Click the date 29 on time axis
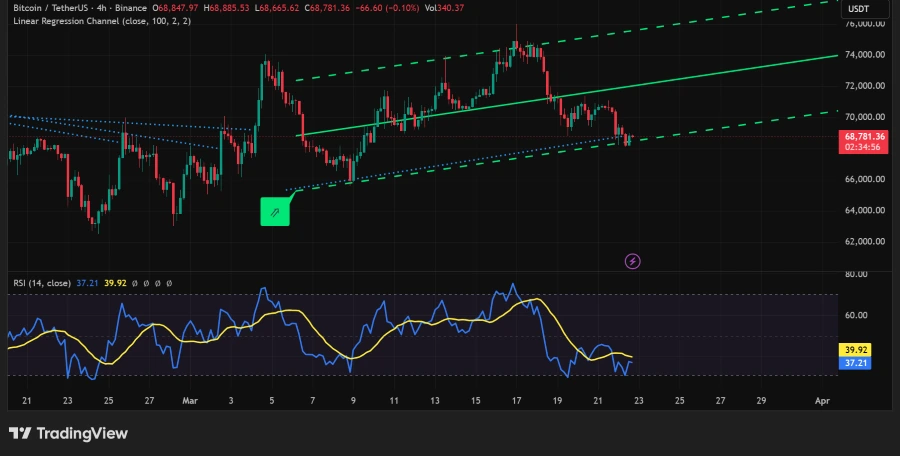 [x=761, y=401]
